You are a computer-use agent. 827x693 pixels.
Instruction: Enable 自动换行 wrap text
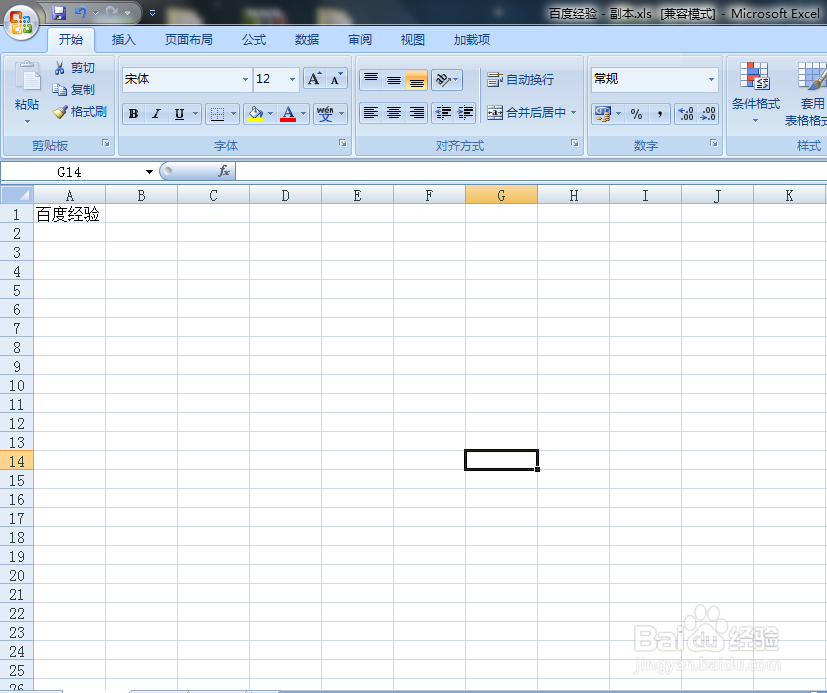(520, 80)
